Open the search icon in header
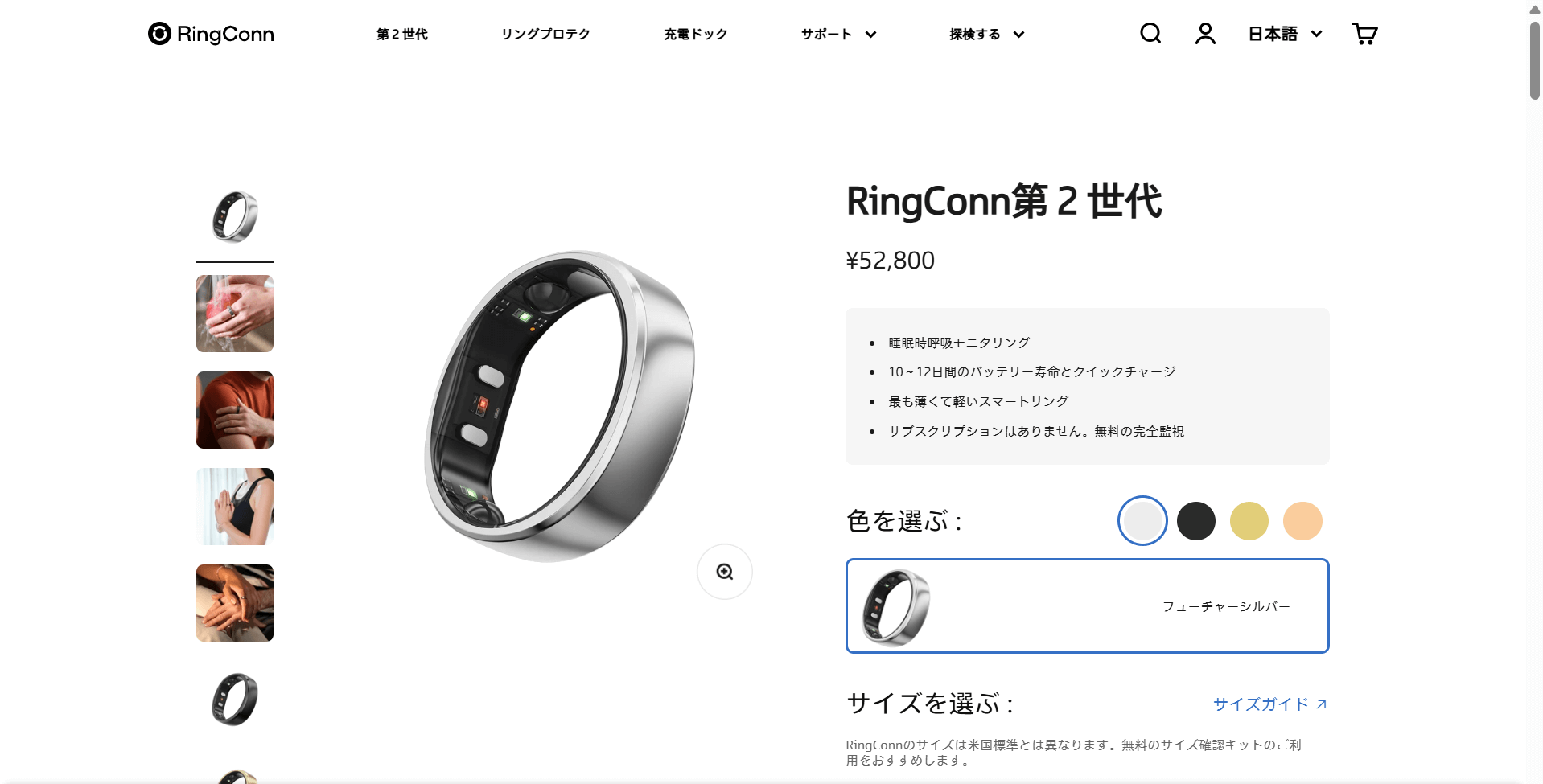 click(1150, 33)
